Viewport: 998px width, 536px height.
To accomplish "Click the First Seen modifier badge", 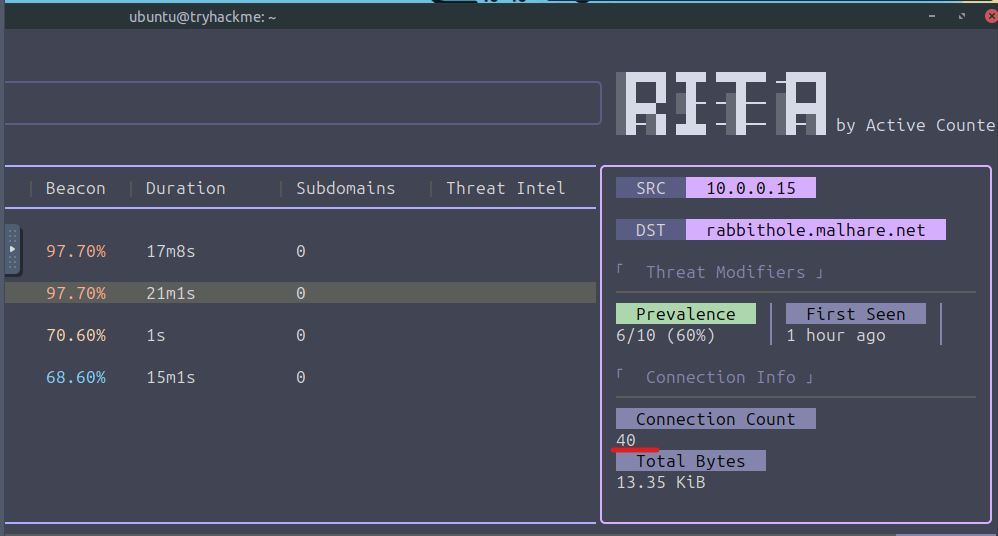I will tap(855, 314).
